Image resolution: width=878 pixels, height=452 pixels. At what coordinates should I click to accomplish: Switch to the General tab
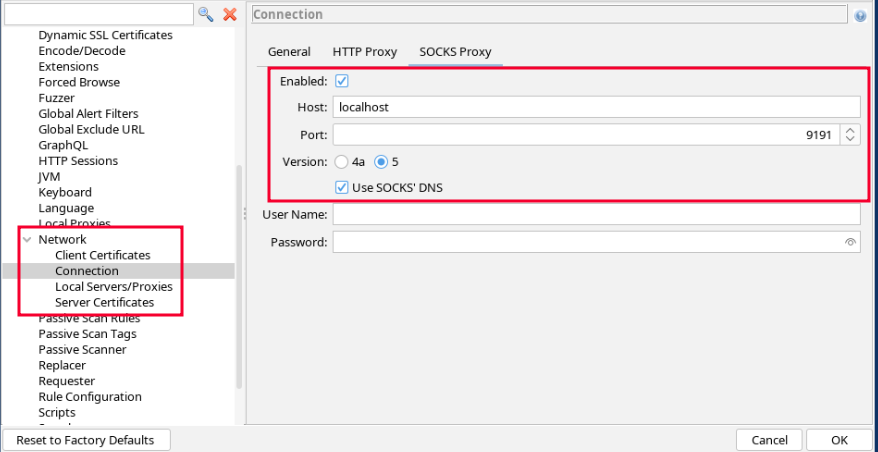click(x=289, y=52)
